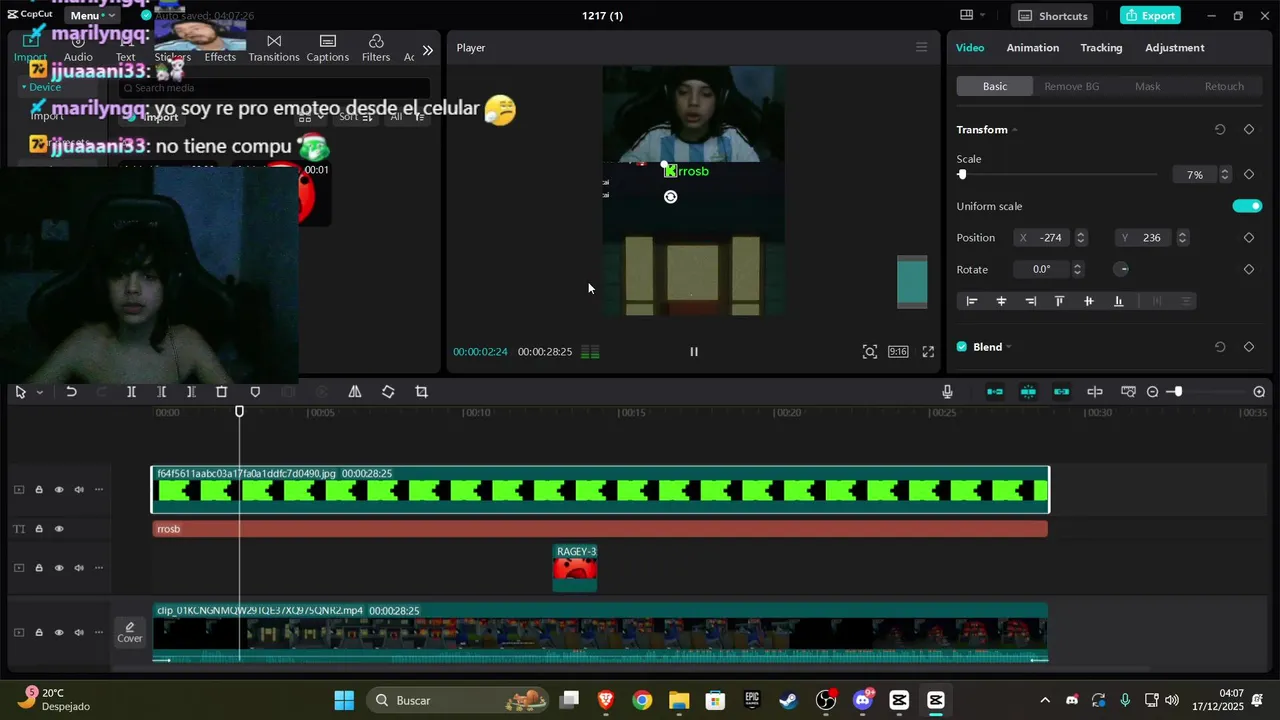The height and width of the screenshot is (720, 1280).
Task: Open the Player panel hamburger menu
Action: click(x=922, y=48)
